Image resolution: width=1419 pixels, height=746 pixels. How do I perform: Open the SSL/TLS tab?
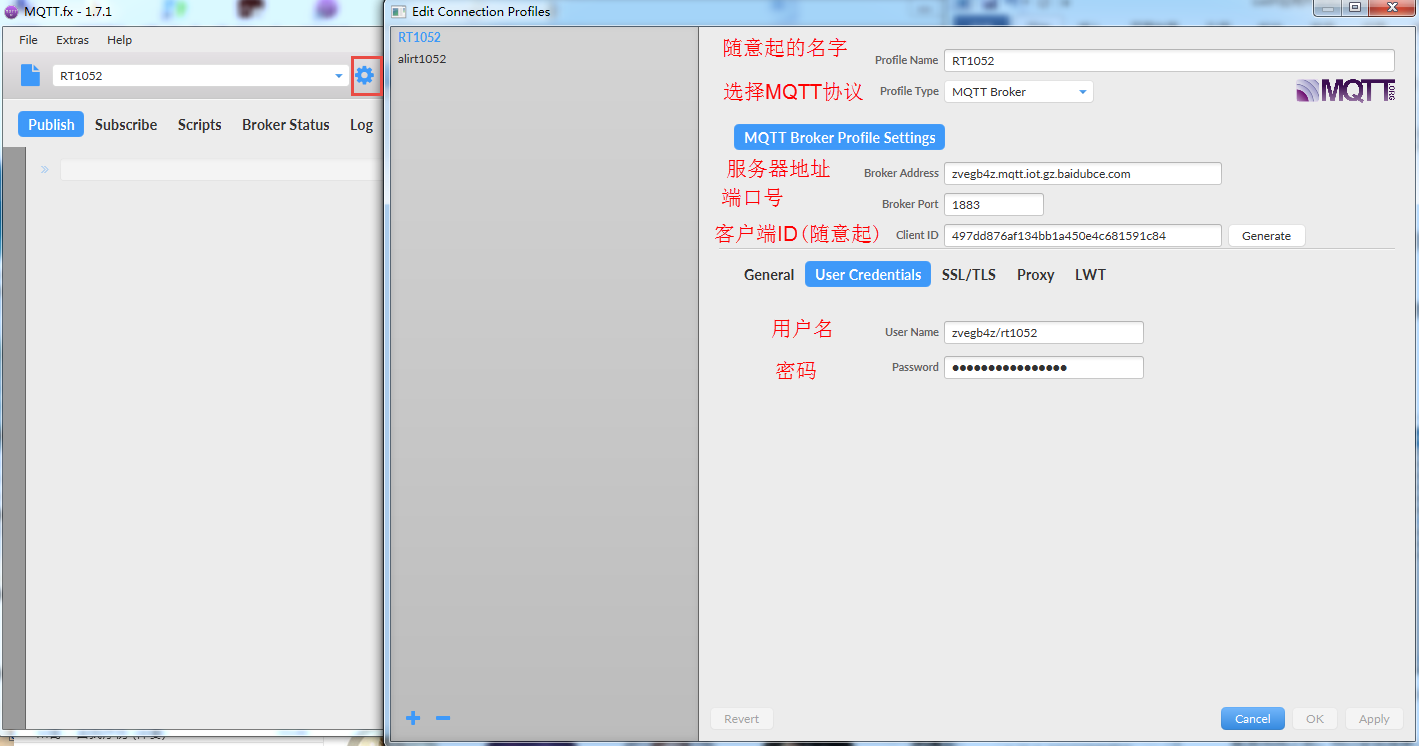point(969,275)
